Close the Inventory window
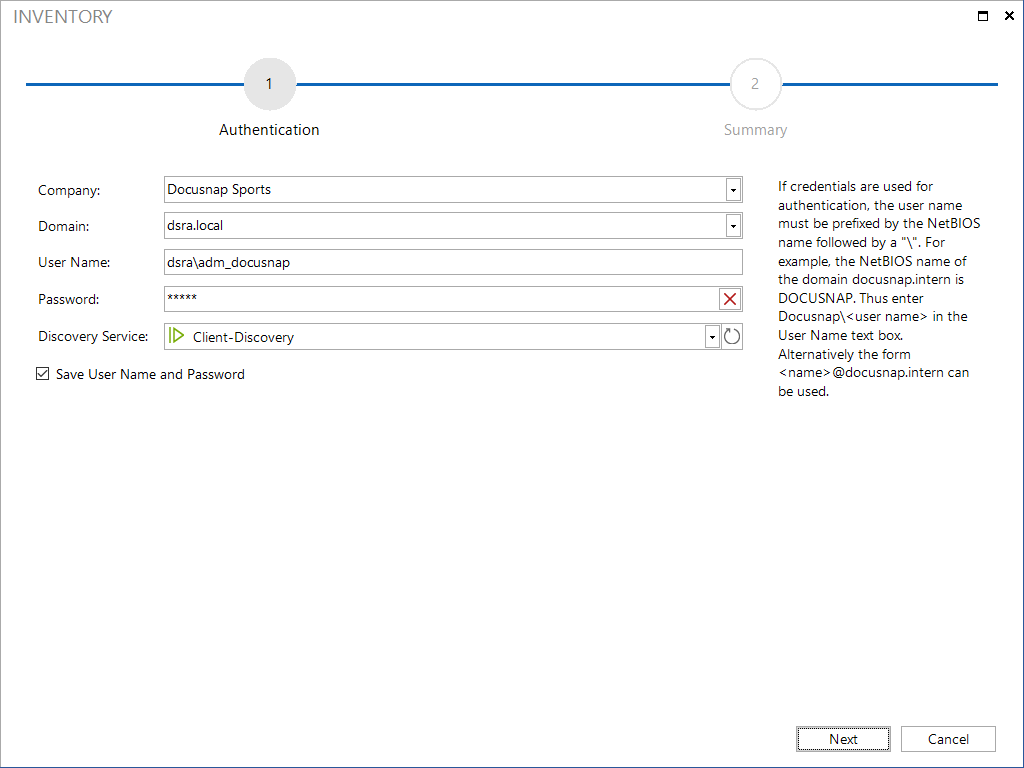Viewport: 1024px width, 768px height. [x=1009, y=16]
